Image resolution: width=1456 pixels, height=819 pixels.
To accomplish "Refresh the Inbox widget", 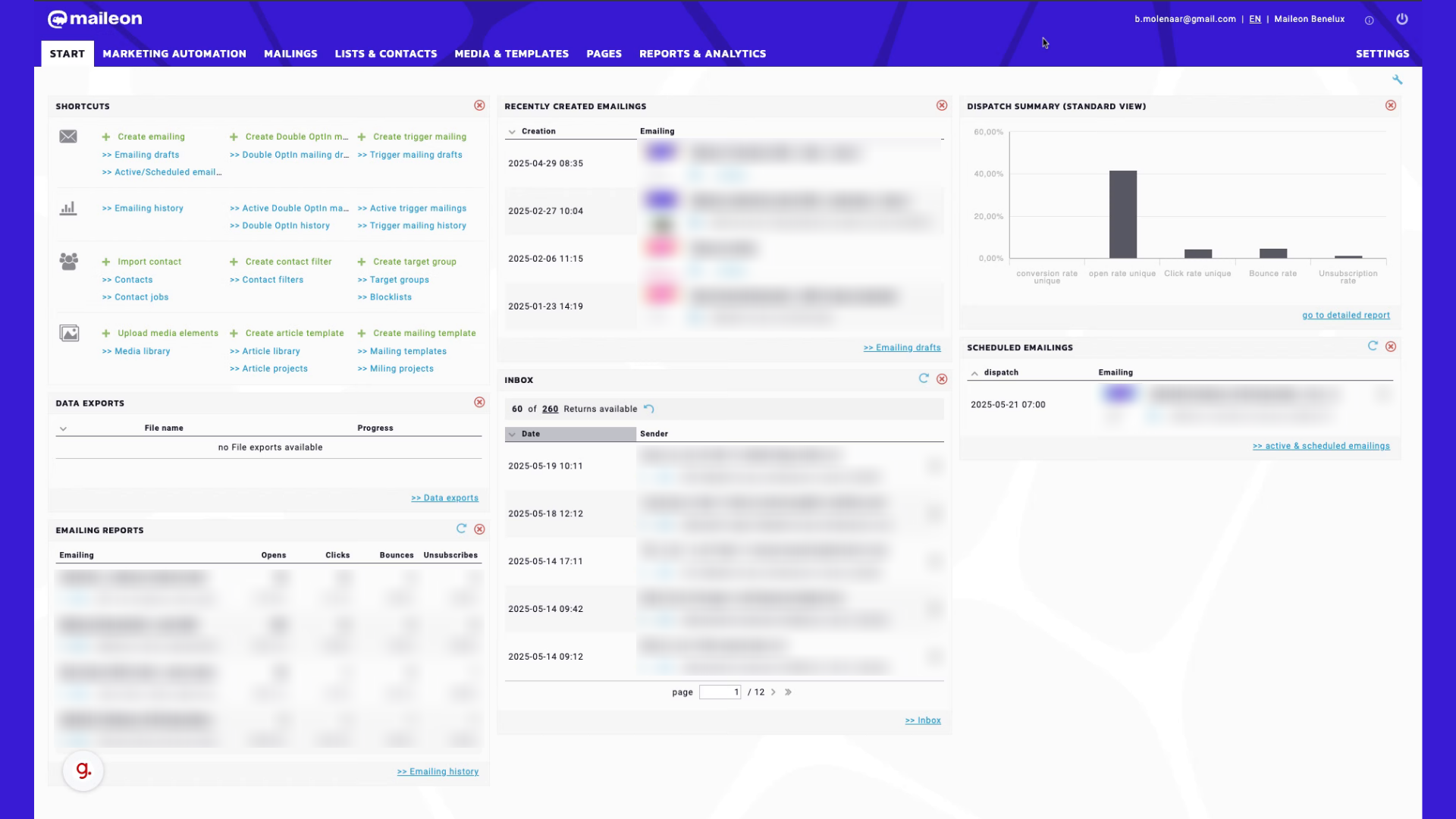I will (923, 378).
